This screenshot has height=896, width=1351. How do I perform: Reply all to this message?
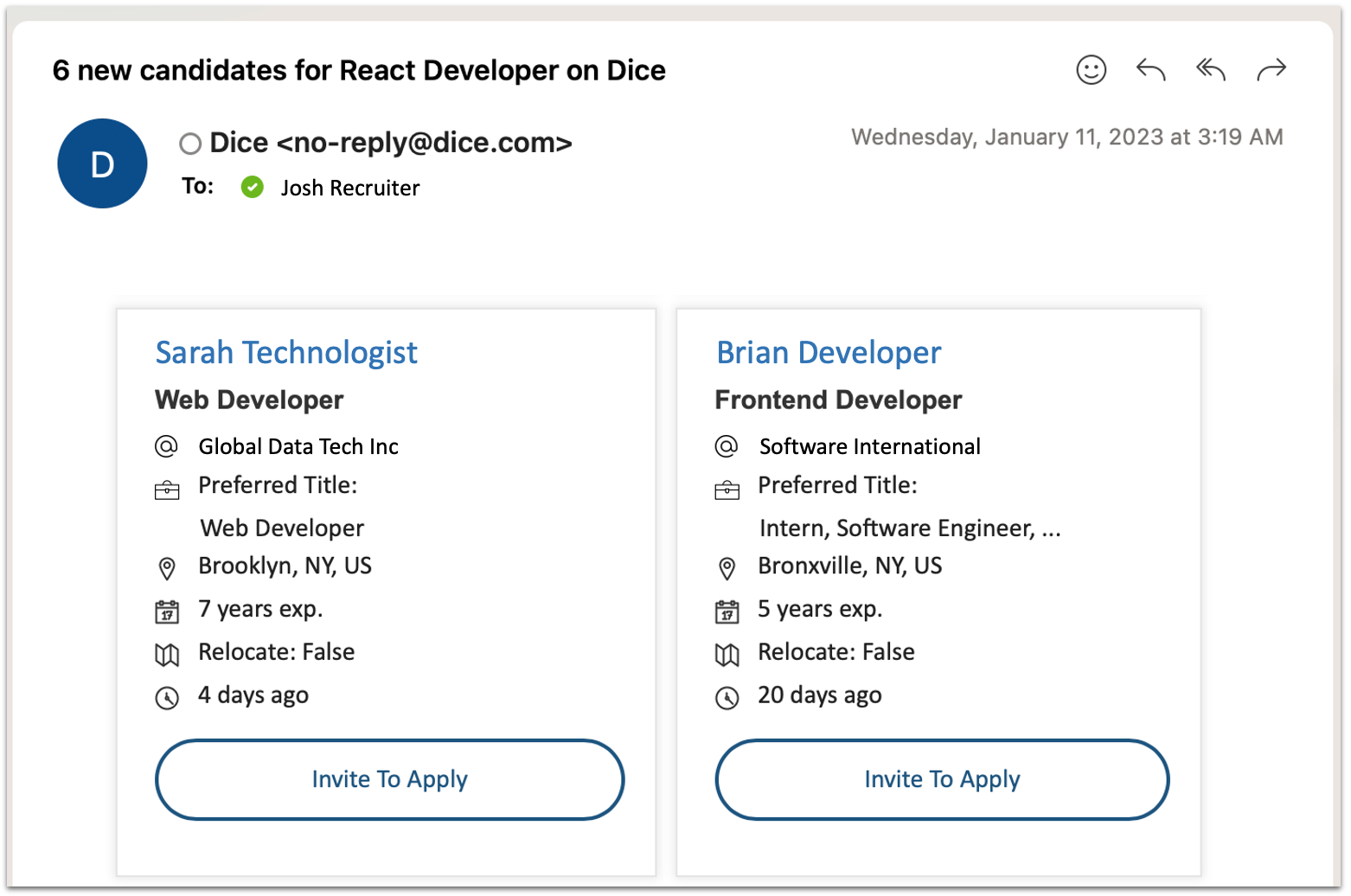tap(1209, 70)
